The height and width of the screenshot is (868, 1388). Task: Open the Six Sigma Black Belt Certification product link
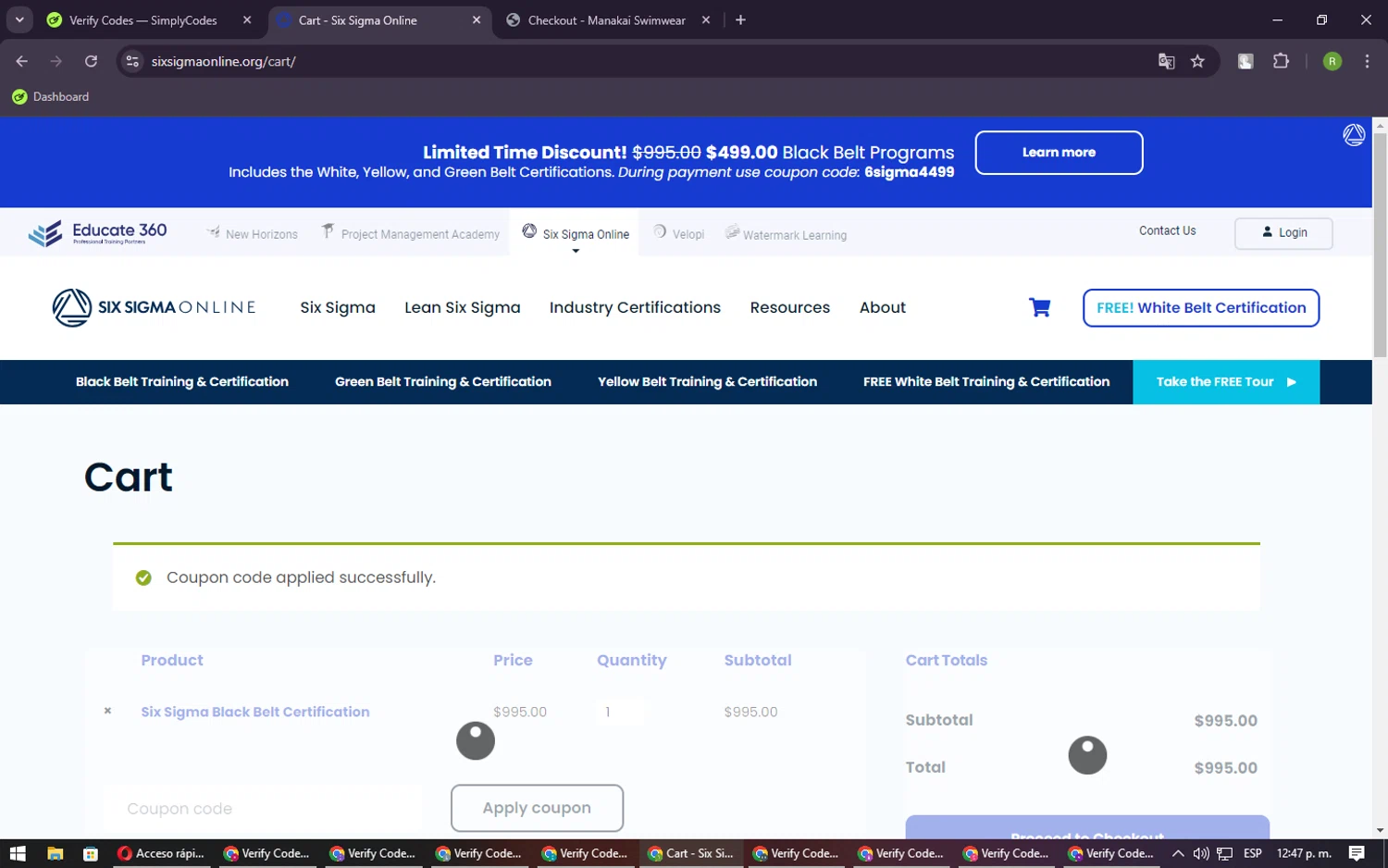click(x=255, y=712)
